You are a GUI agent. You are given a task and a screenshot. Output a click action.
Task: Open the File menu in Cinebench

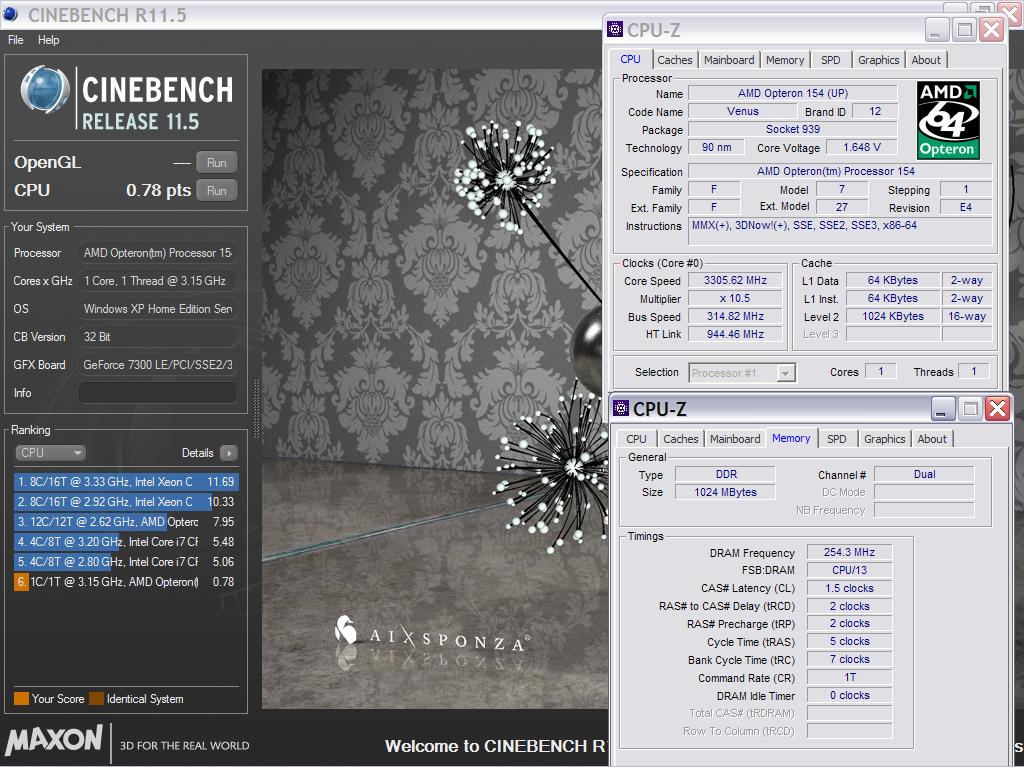16,40
